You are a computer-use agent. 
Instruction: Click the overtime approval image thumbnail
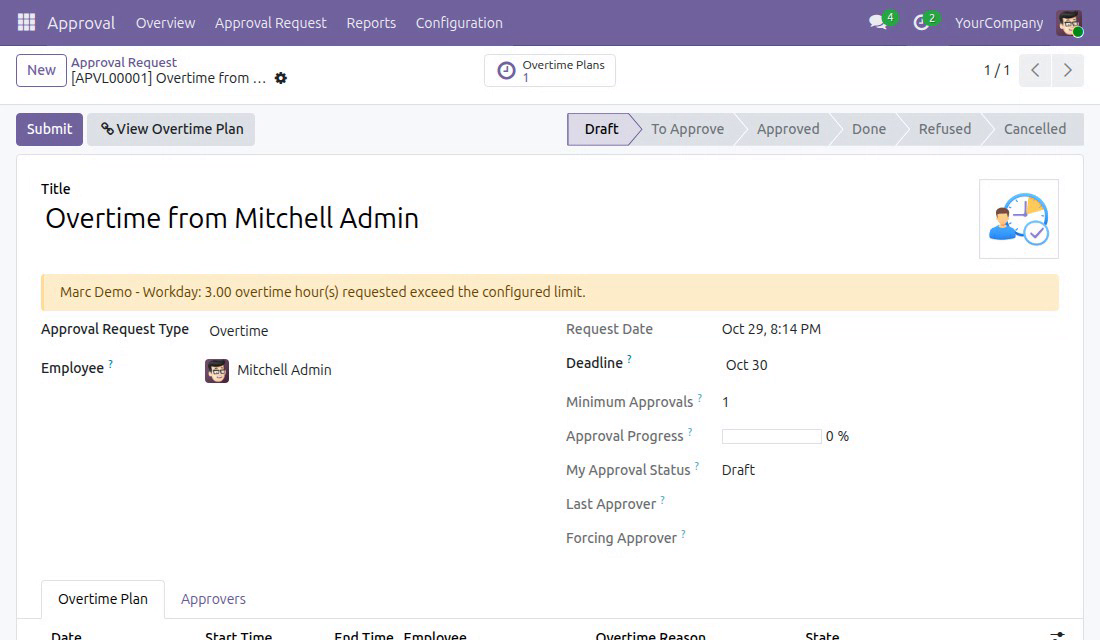1019,219
